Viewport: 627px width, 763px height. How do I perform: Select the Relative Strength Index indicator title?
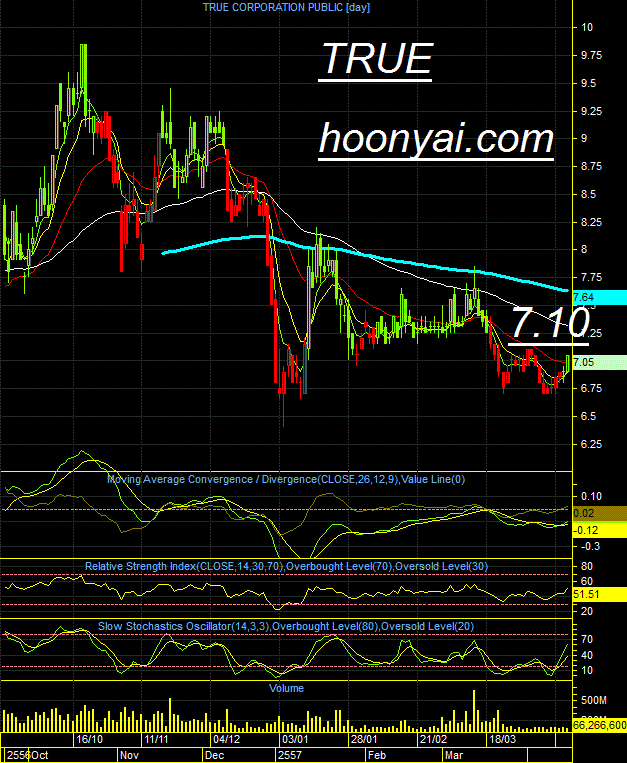tap(287, 566)
